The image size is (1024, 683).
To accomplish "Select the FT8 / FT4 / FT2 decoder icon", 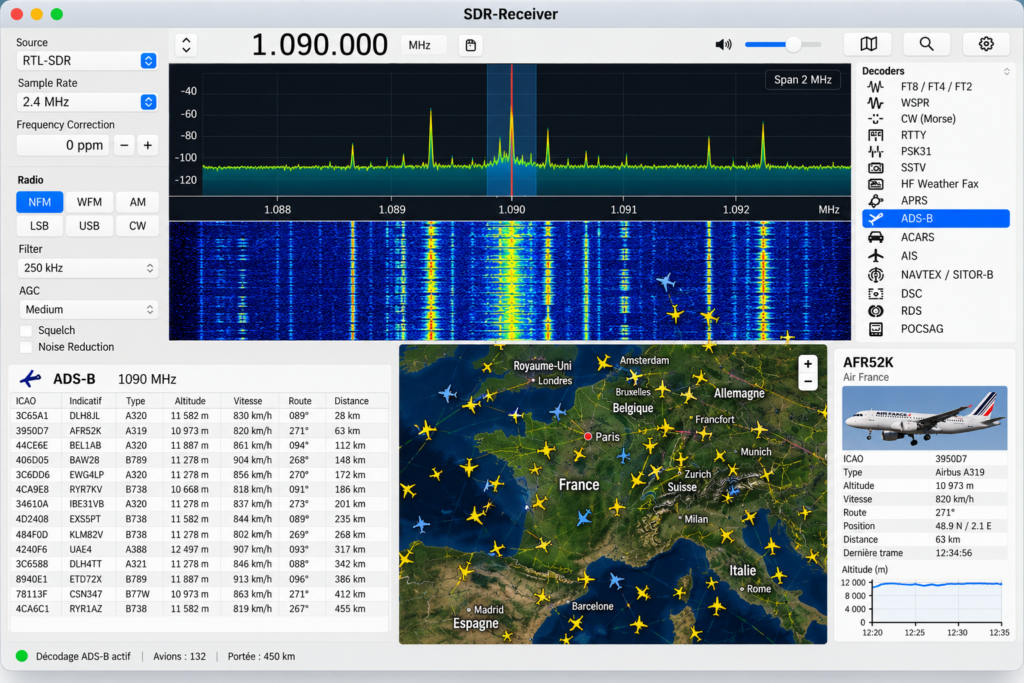I will [x=875, y=86].
